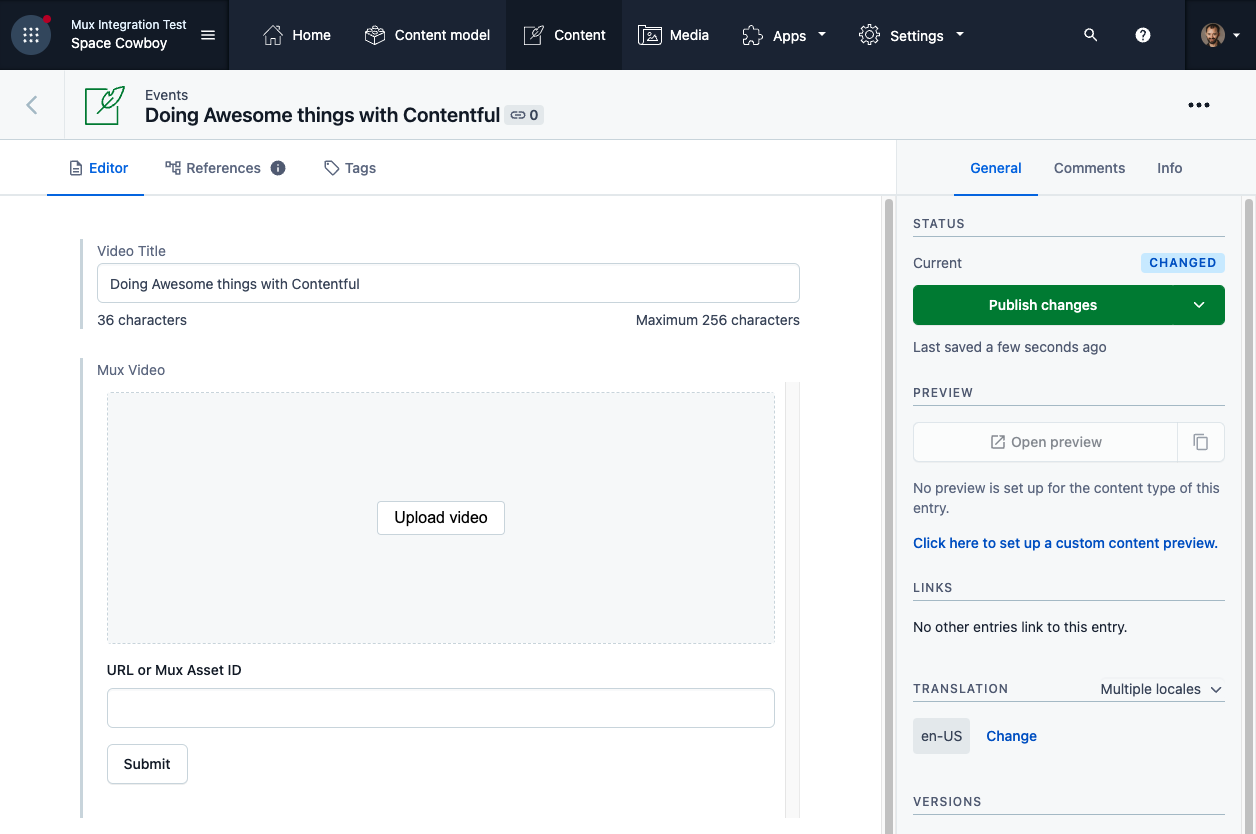Expand the avatar dropdown caret
The image size is (1256, 834).
point(1237,35)
